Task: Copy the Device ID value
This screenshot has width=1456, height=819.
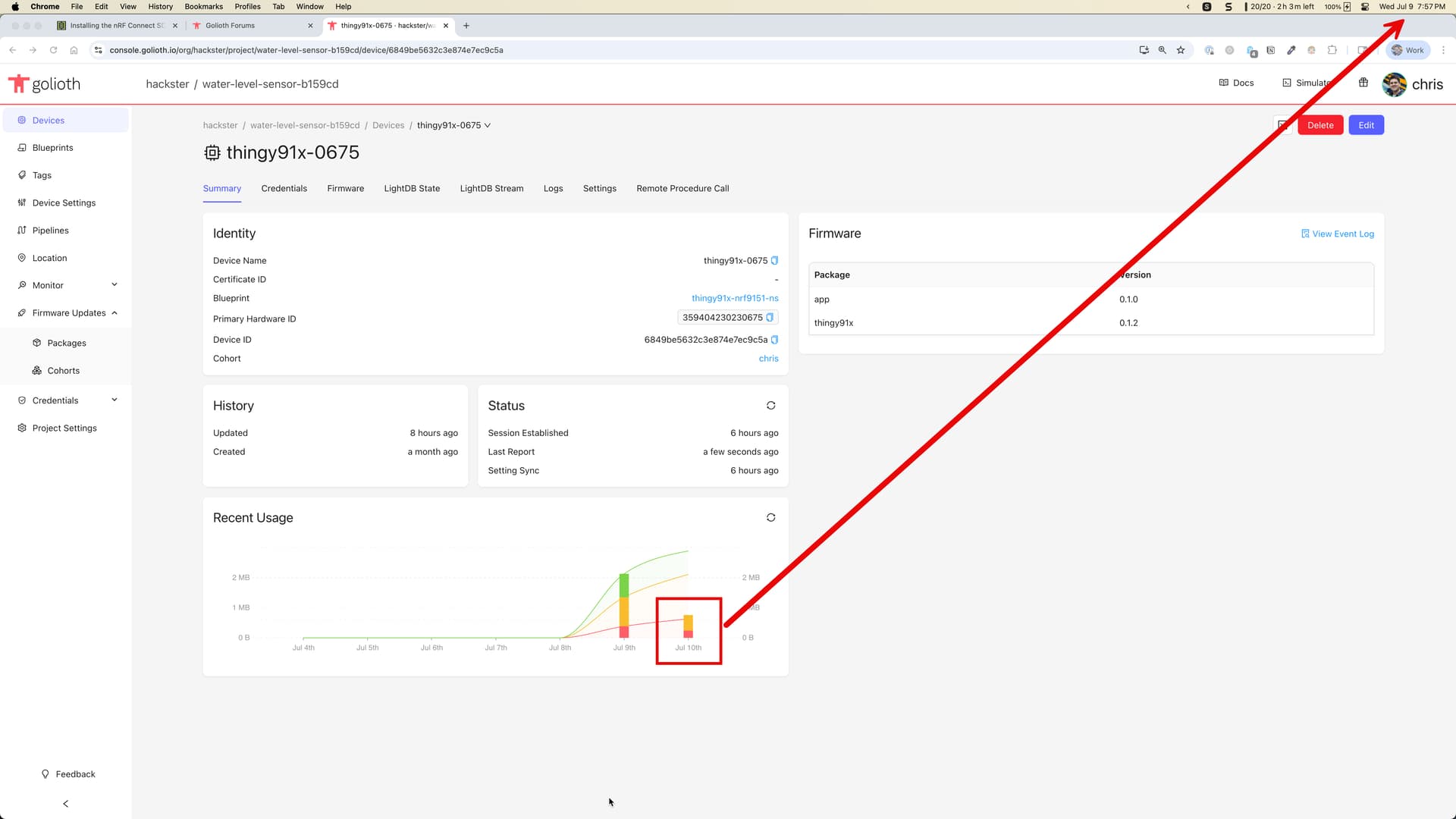Action: [774, 340]
